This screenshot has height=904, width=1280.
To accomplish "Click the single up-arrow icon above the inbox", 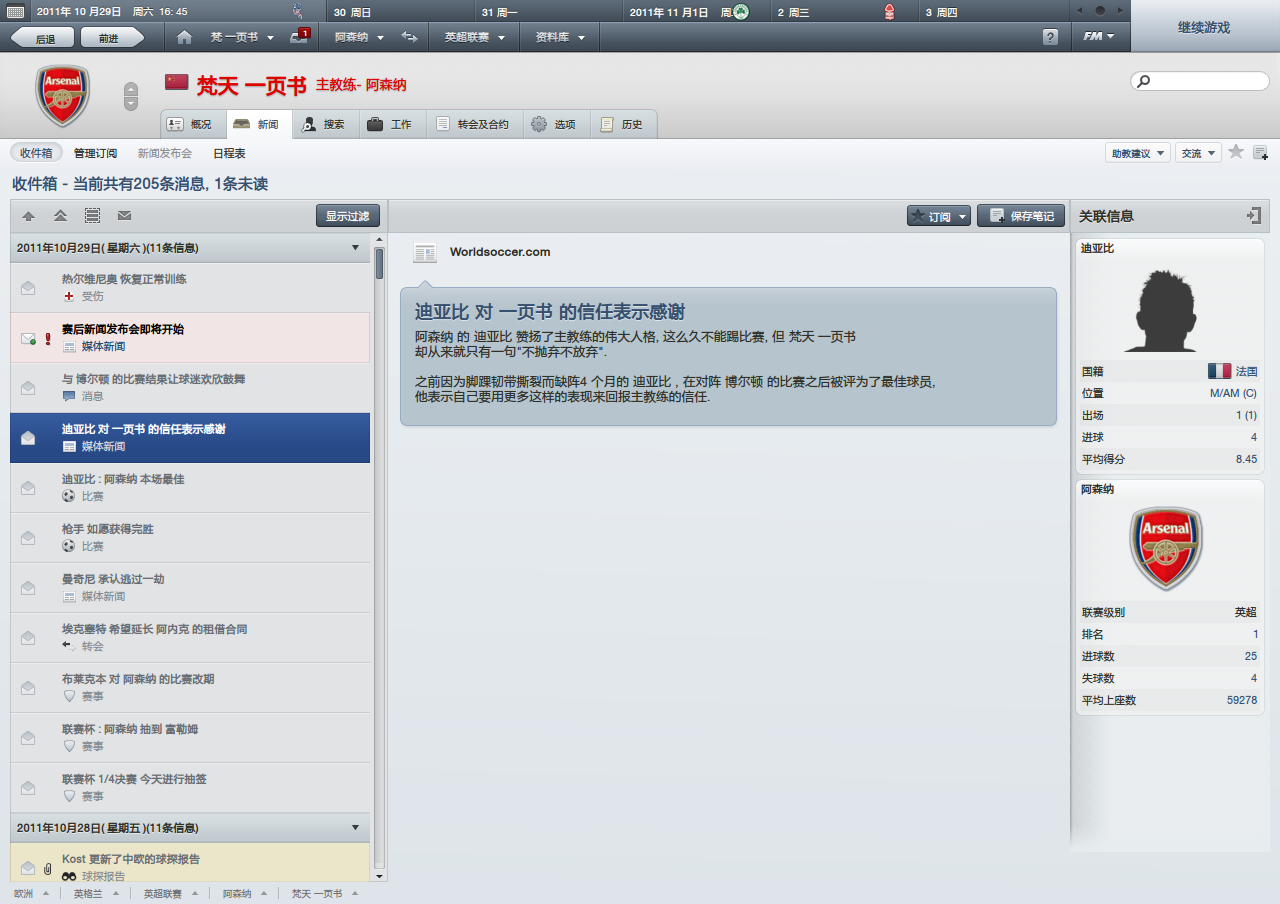I will click(x=29, y=215).
